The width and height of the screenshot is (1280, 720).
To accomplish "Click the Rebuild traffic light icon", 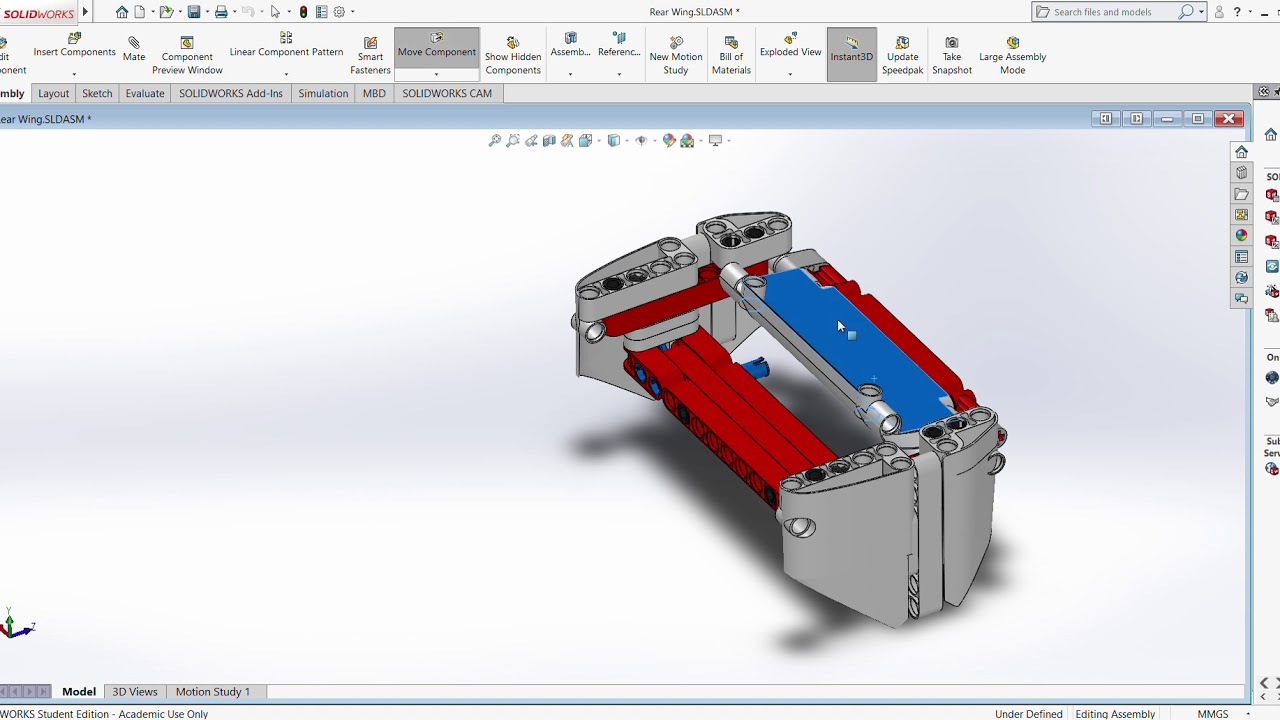I will (x=304, y=12).
